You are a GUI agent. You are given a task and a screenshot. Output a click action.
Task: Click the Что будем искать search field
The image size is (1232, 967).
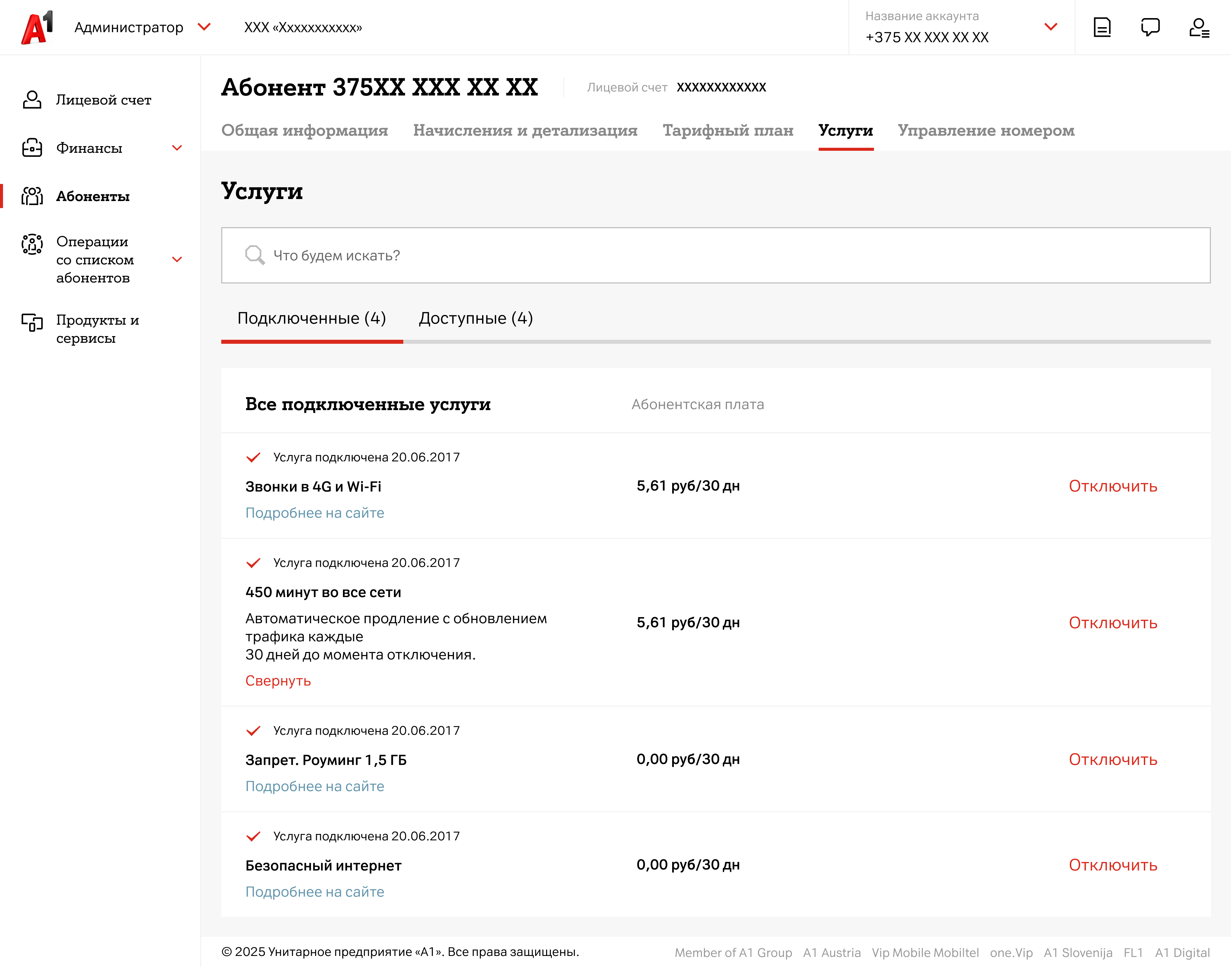pyautogui.click(x=715, y=255)
